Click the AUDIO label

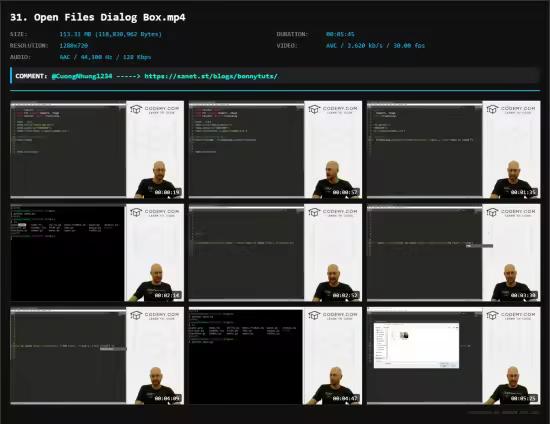click(x=20, y=57)
